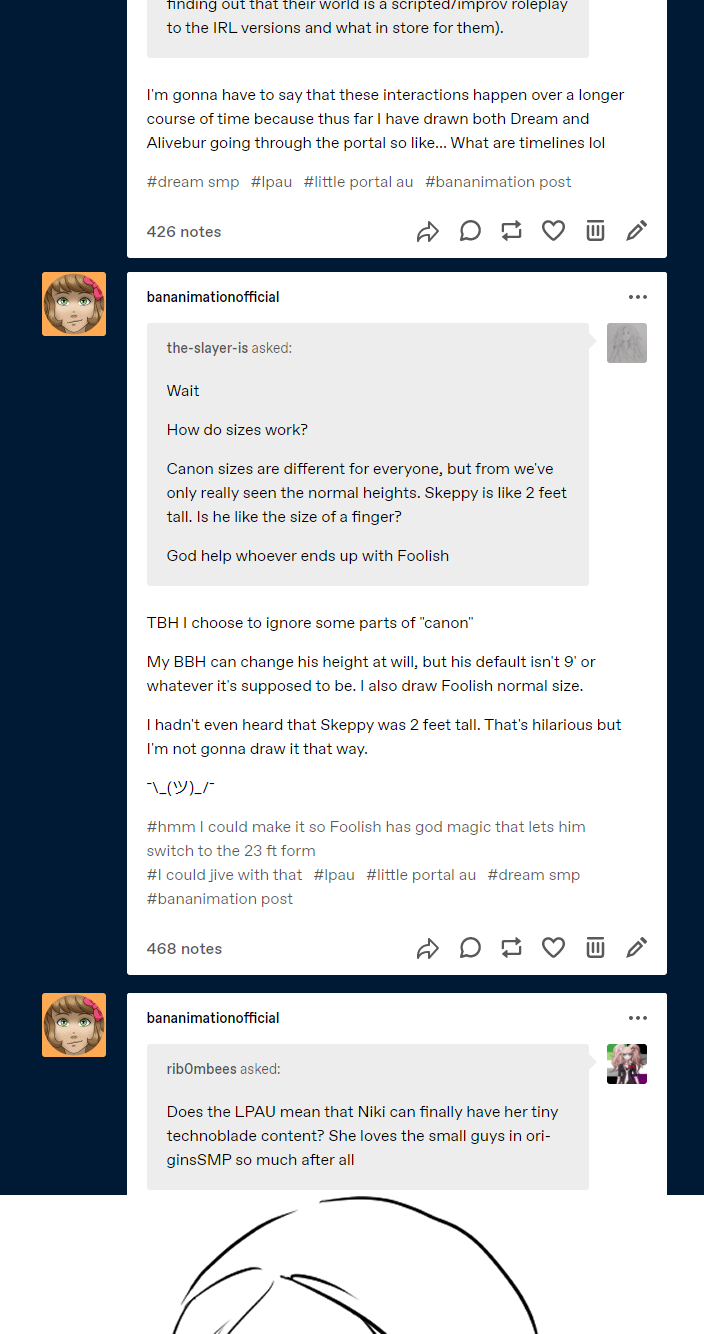Viewport: 704px width, 1334px height.
Task: Reblog the 468 notes post
Action: click(x=511, y=948)
